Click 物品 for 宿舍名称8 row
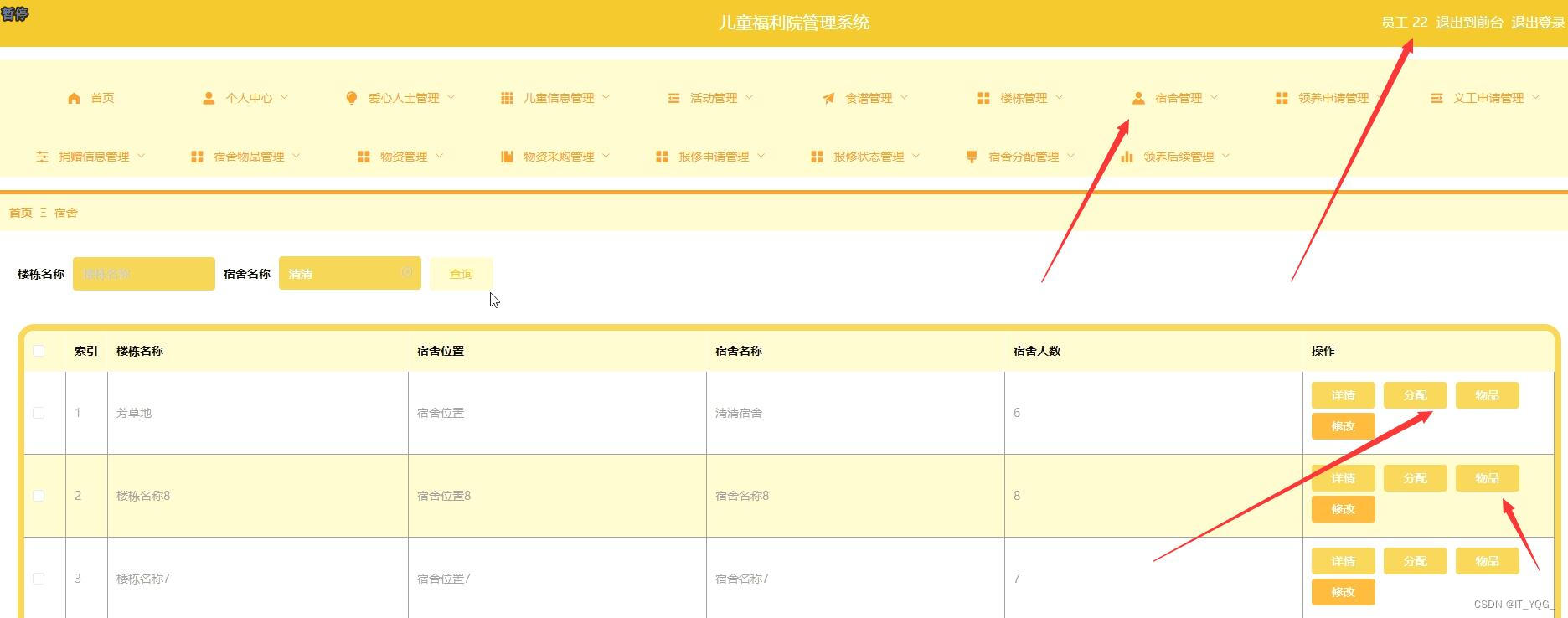Screen dimensions: 1568x618 click(x=1488, y=478)
